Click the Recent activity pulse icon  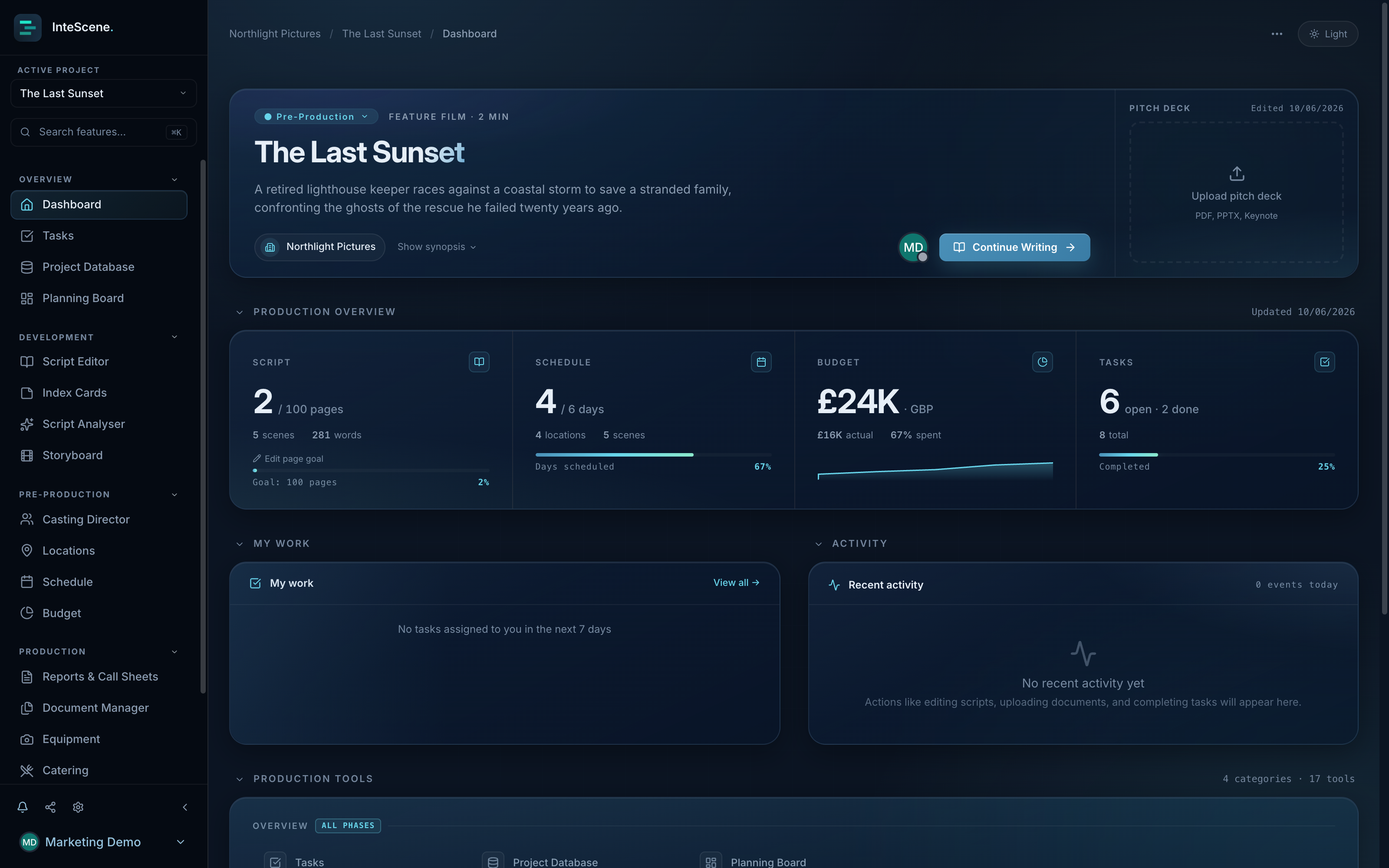tap(834, 585)
